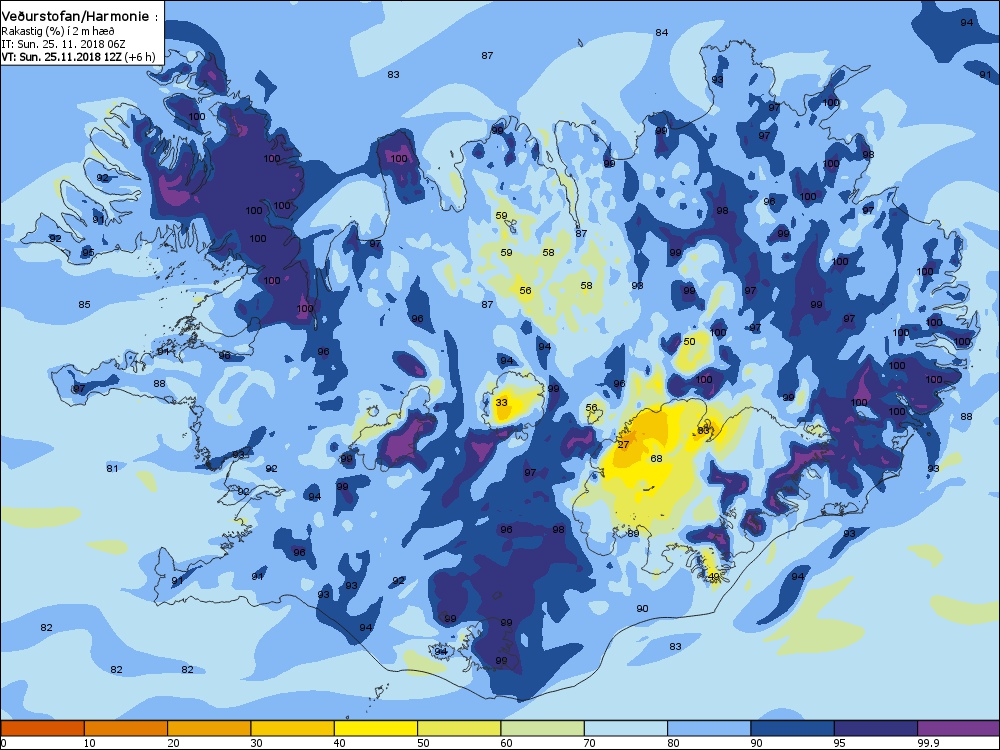Click the '90' value off the south coast
Screen dimensions: 1000x750
[x=642, y=609]
